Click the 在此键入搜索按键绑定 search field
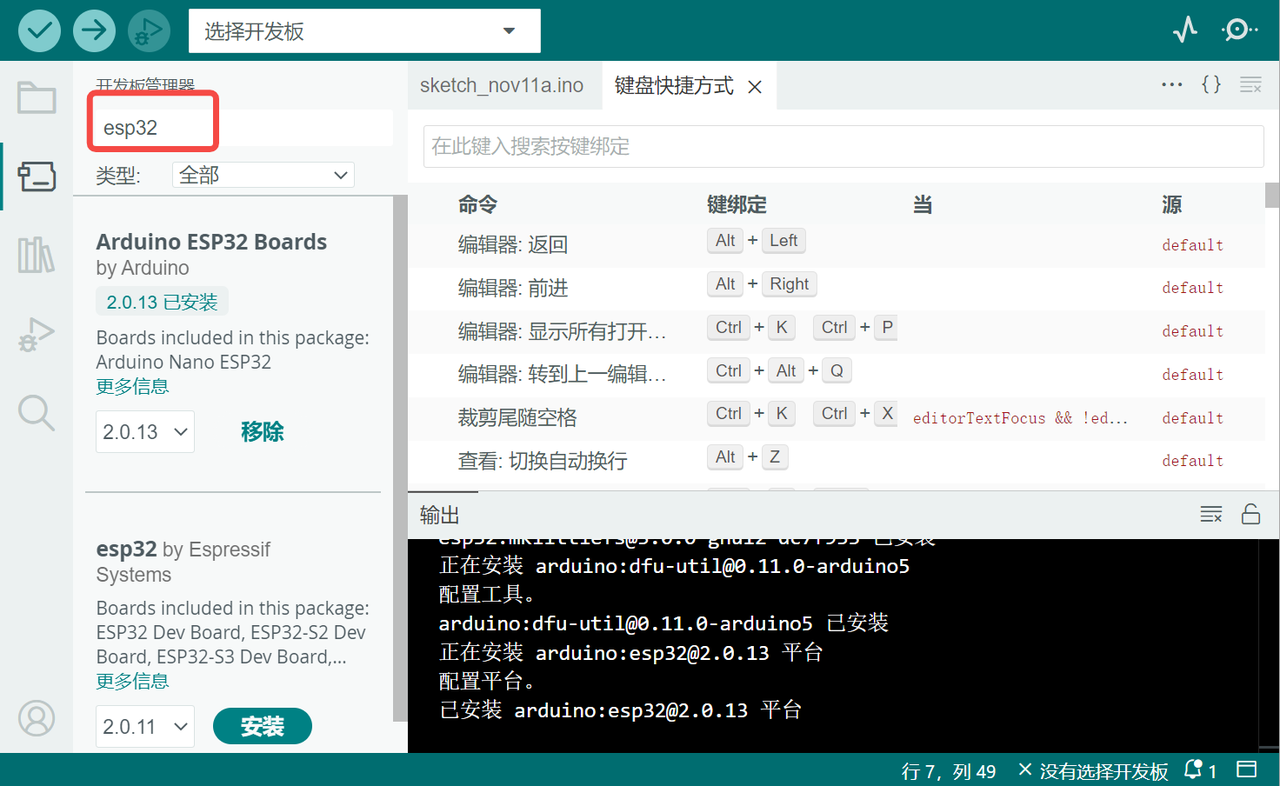 tap(843, 146)
